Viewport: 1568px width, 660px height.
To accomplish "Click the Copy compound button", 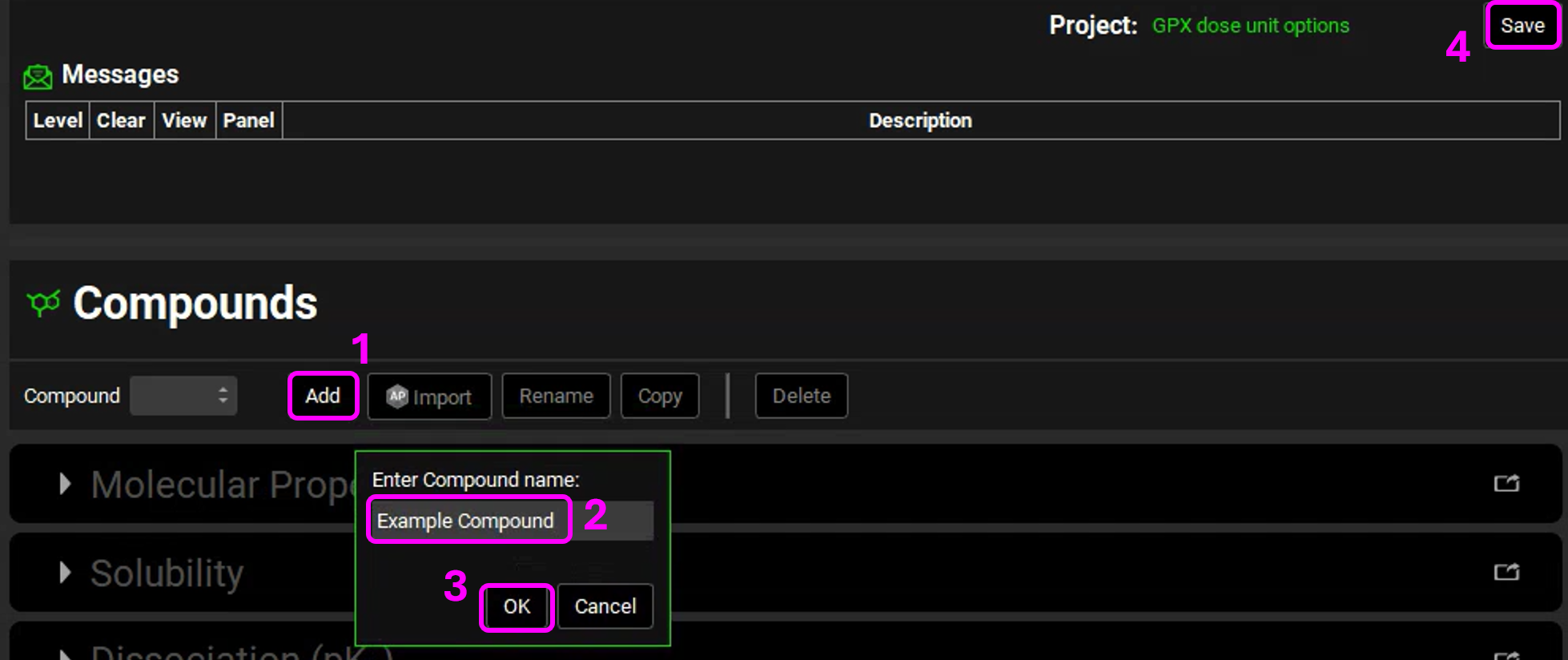I will coord(660,396).
